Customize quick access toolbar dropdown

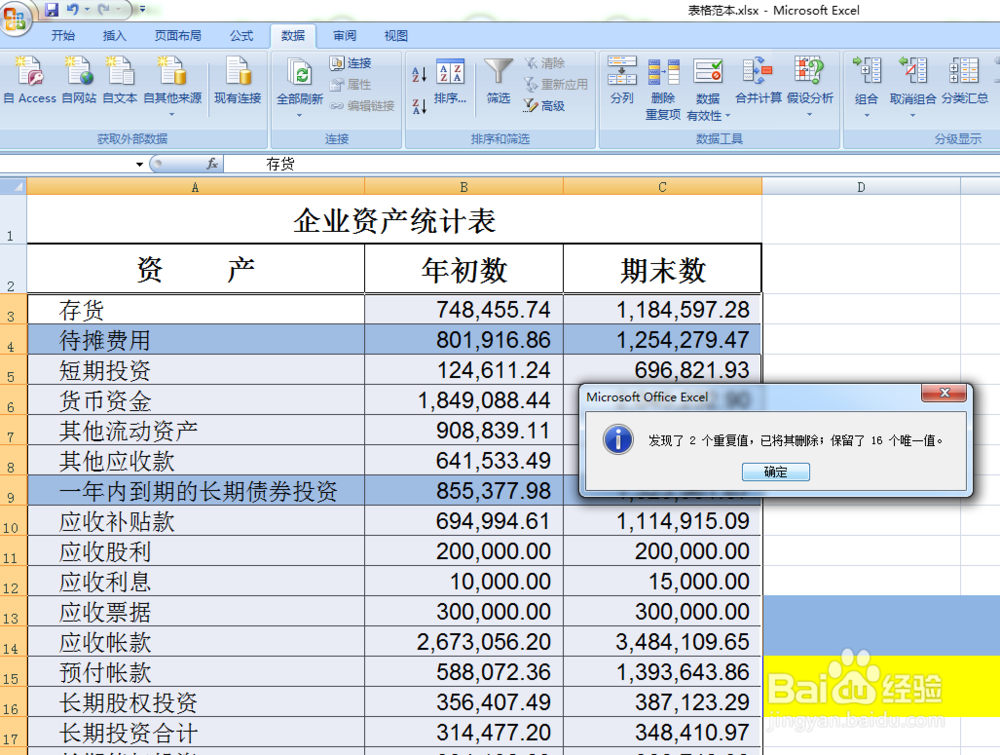[x=142, y=10]
